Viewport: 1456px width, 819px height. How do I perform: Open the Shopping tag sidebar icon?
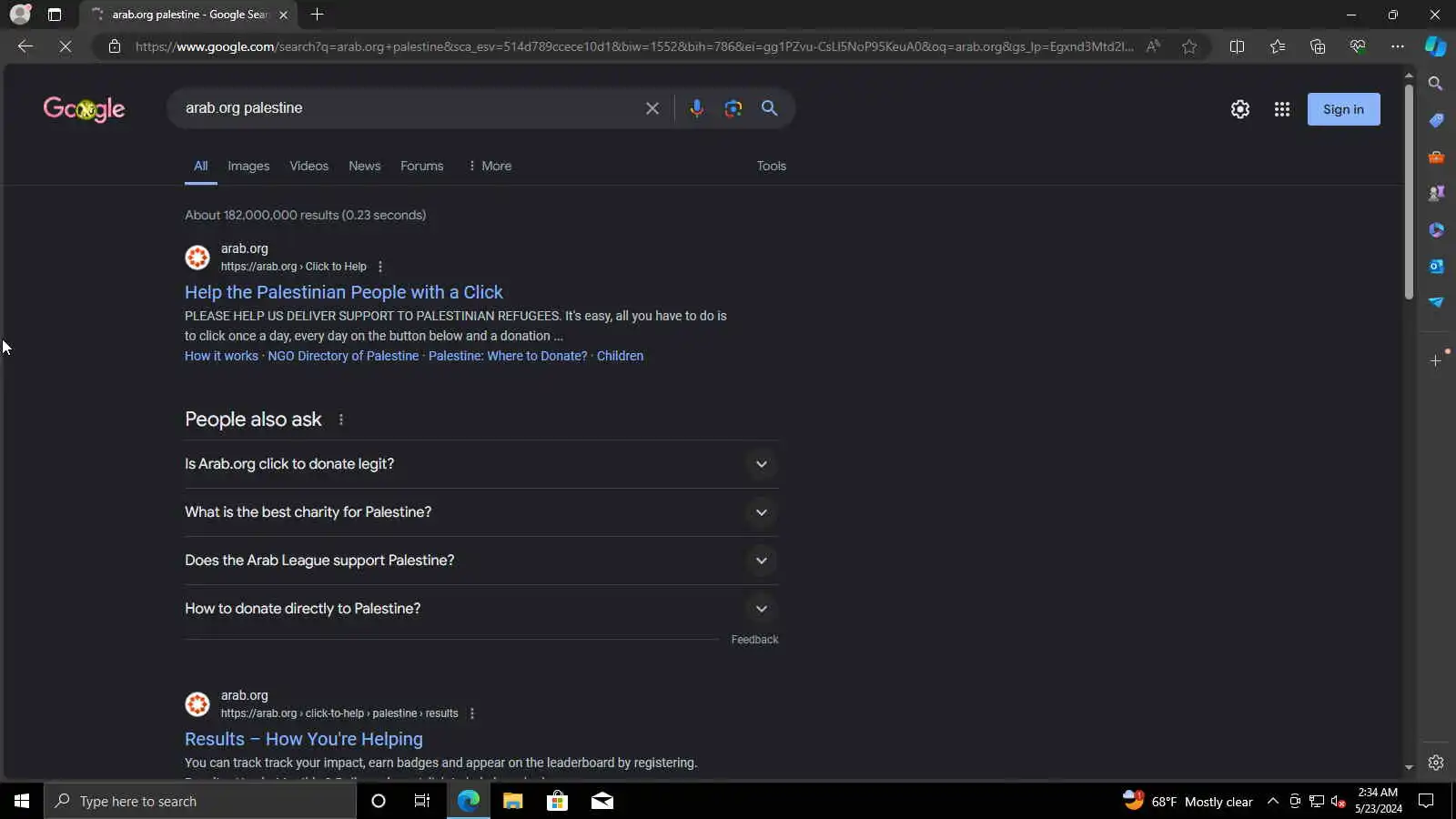tap(1436, 120)
